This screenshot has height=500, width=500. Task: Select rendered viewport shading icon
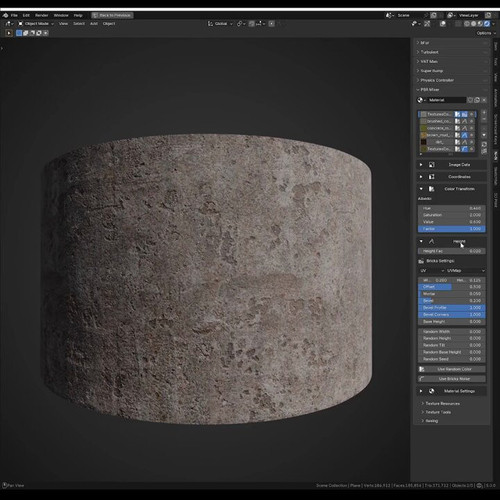tap(487, 24)
